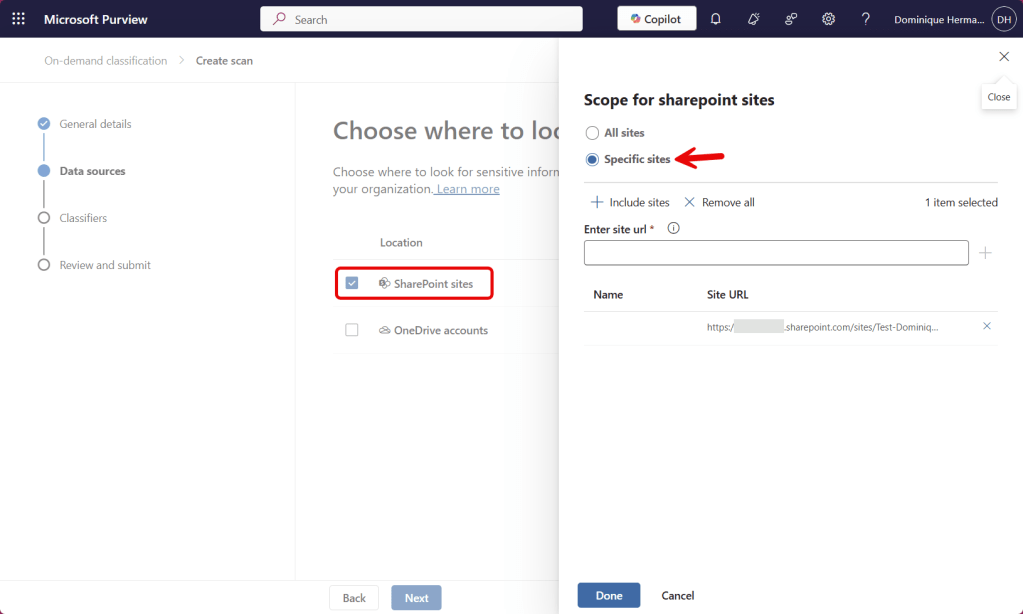Image resolution: width=1023 pixels, height=614 pixels.
Task: Open the Purview settings gear
Action: coord(828,18)
